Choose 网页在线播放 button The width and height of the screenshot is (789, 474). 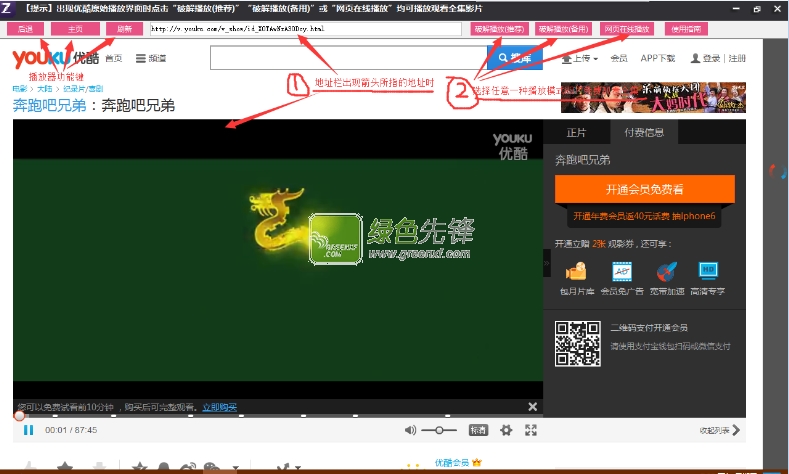click(627, 29)
